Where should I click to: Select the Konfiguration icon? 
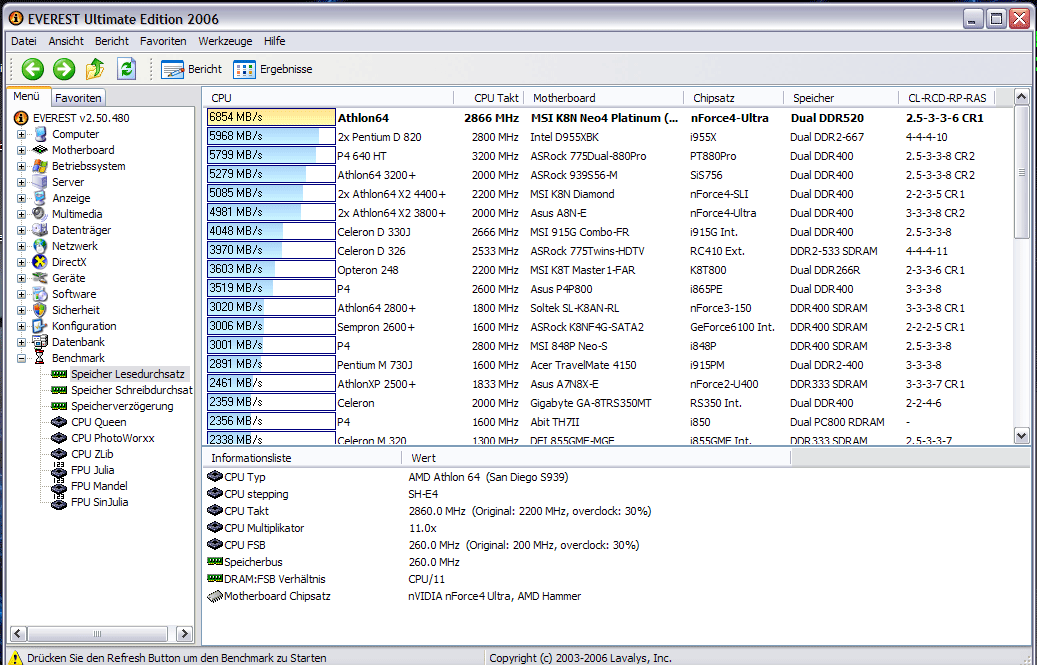40,326
